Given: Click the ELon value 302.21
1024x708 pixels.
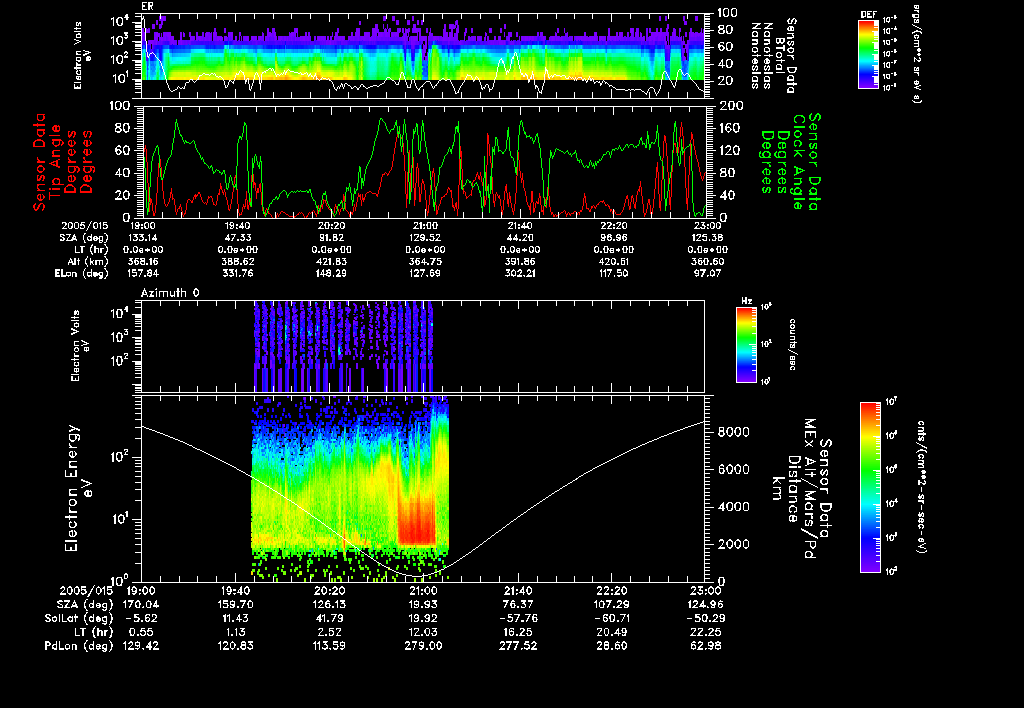Looking at the screenshot, I should [520, 274].
